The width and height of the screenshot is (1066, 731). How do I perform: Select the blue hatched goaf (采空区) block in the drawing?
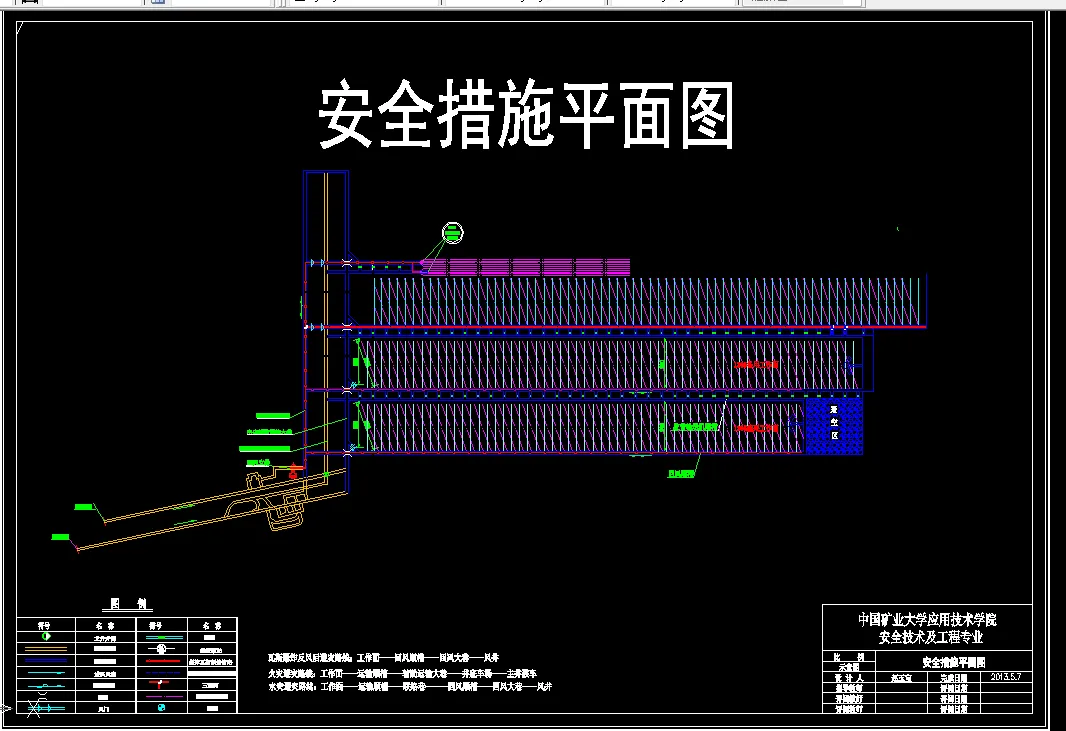(832, 425)
